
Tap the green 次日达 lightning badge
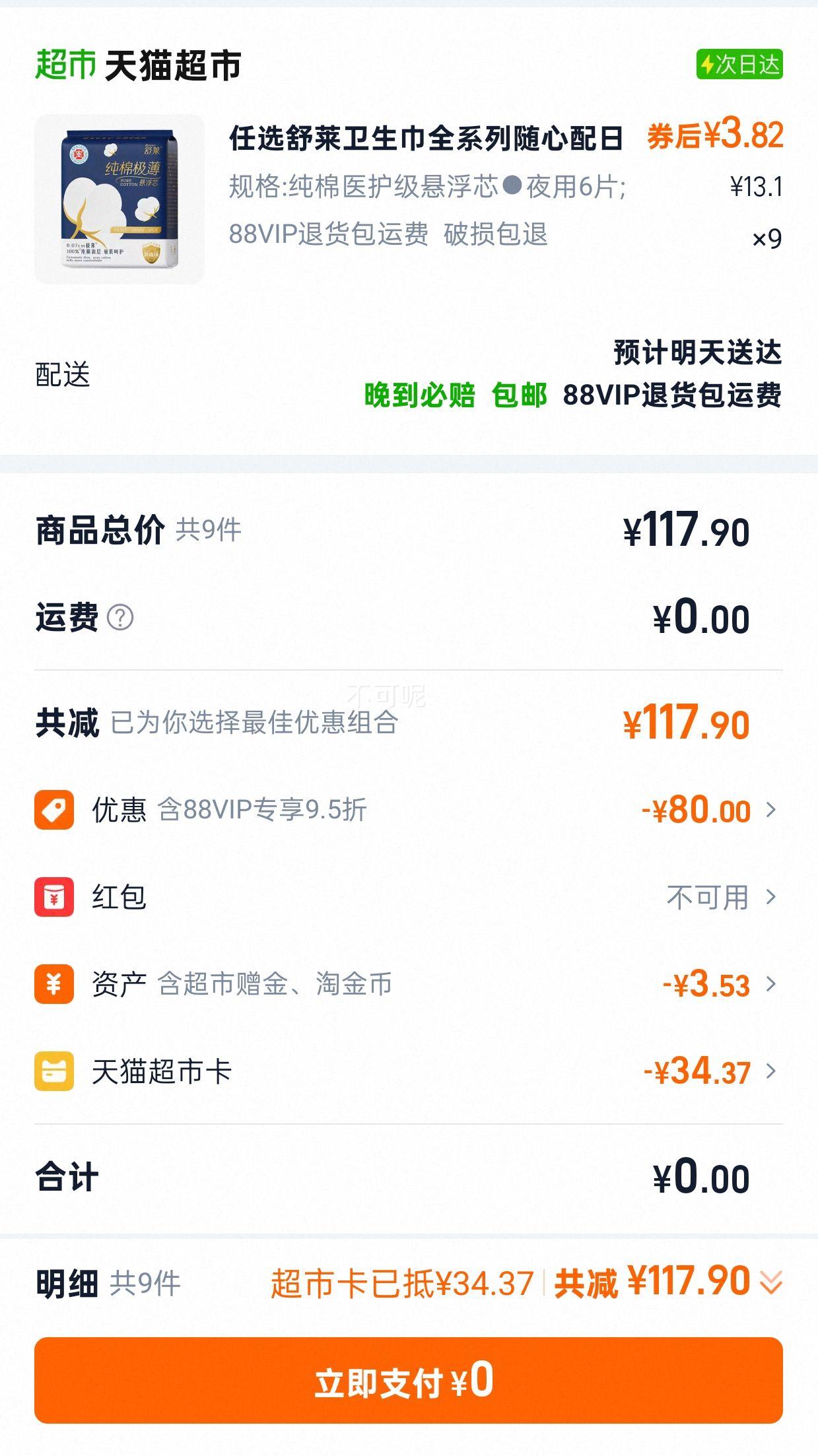pos(739,65)
